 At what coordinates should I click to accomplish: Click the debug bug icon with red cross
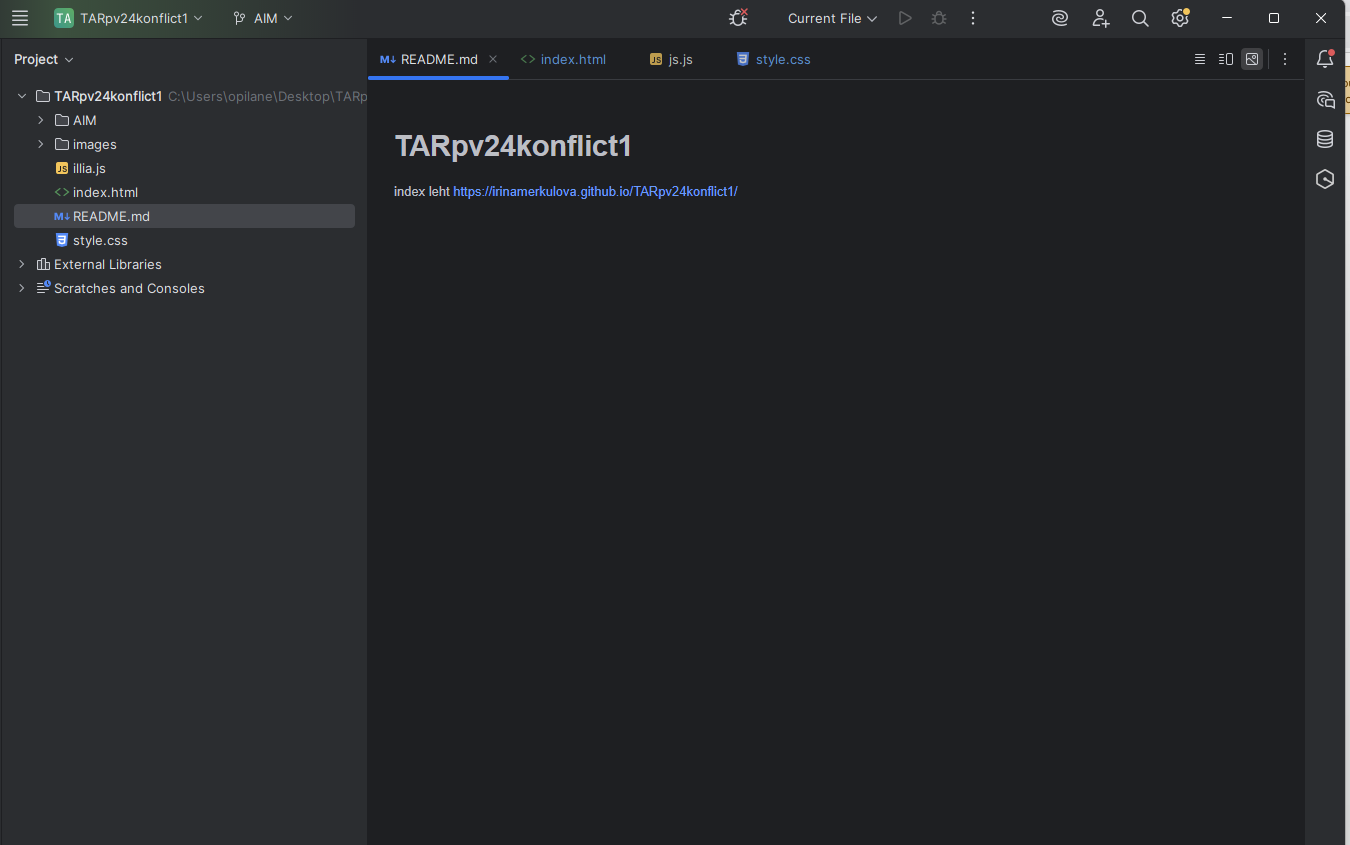tap(738, 18)
